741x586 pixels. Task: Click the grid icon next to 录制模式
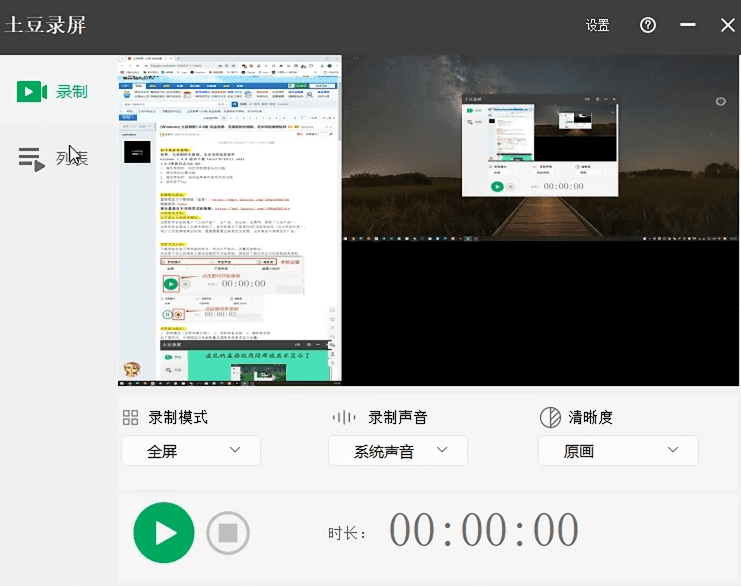click(130, 418)
